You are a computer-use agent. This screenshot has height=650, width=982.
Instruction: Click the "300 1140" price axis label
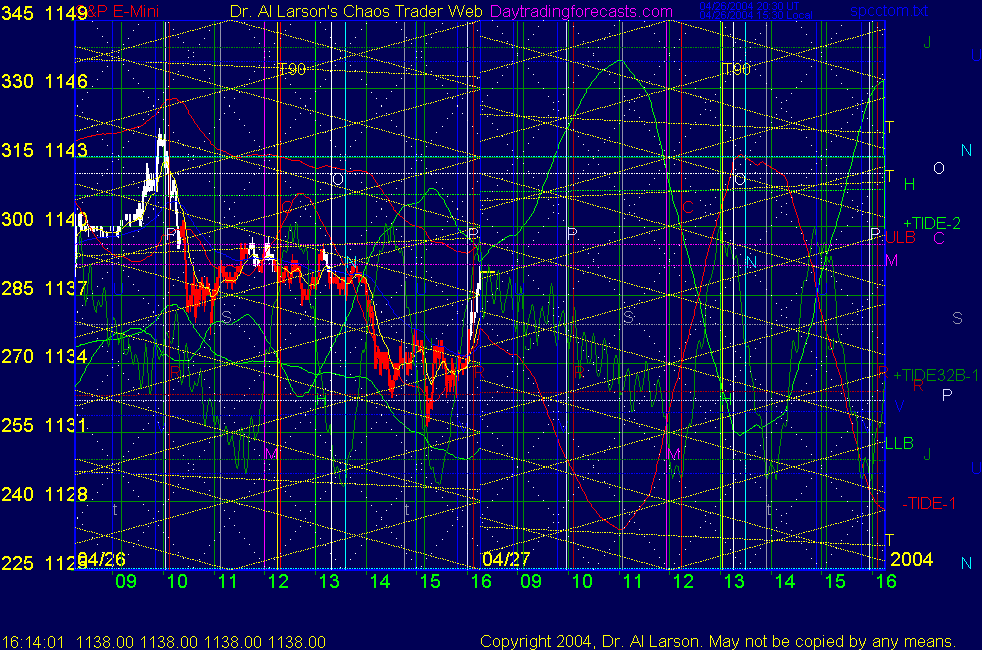pos(44,219)
